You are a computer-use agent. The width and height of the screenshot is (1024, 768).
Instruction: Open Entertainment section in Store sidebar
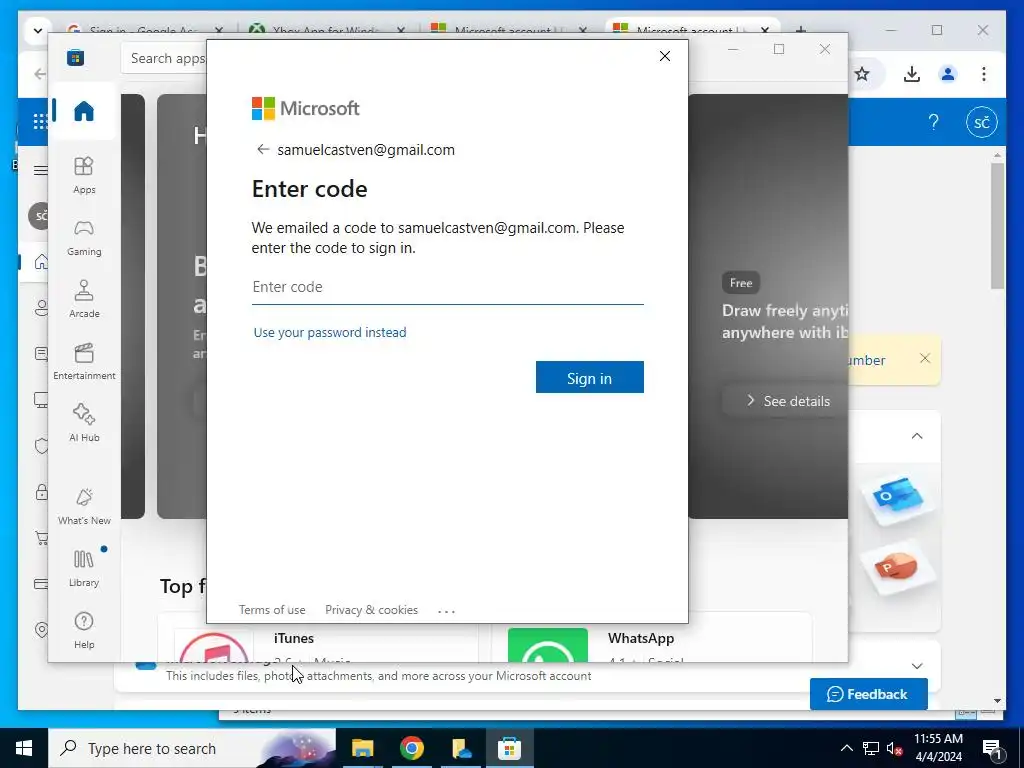[84, 362]
